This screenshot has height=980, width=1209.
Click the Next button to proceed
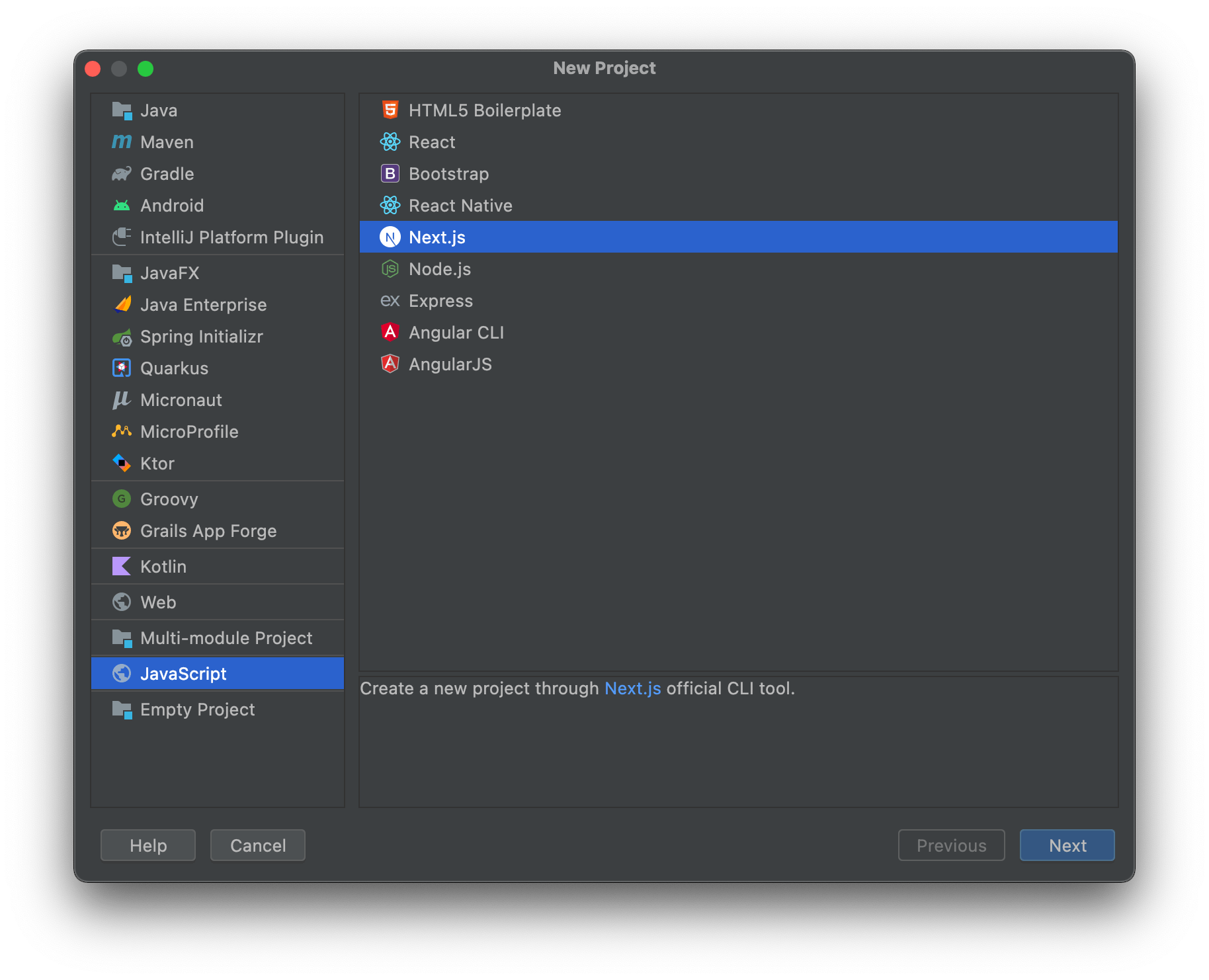[x=1066, y=845]
